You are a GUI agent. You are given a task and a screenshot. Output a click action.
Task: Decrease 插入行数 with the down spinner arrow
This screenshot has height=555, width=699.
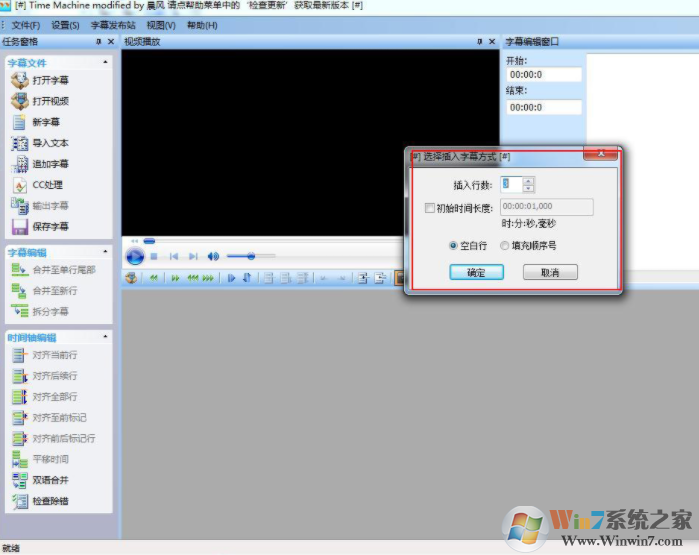pos(528,189)
